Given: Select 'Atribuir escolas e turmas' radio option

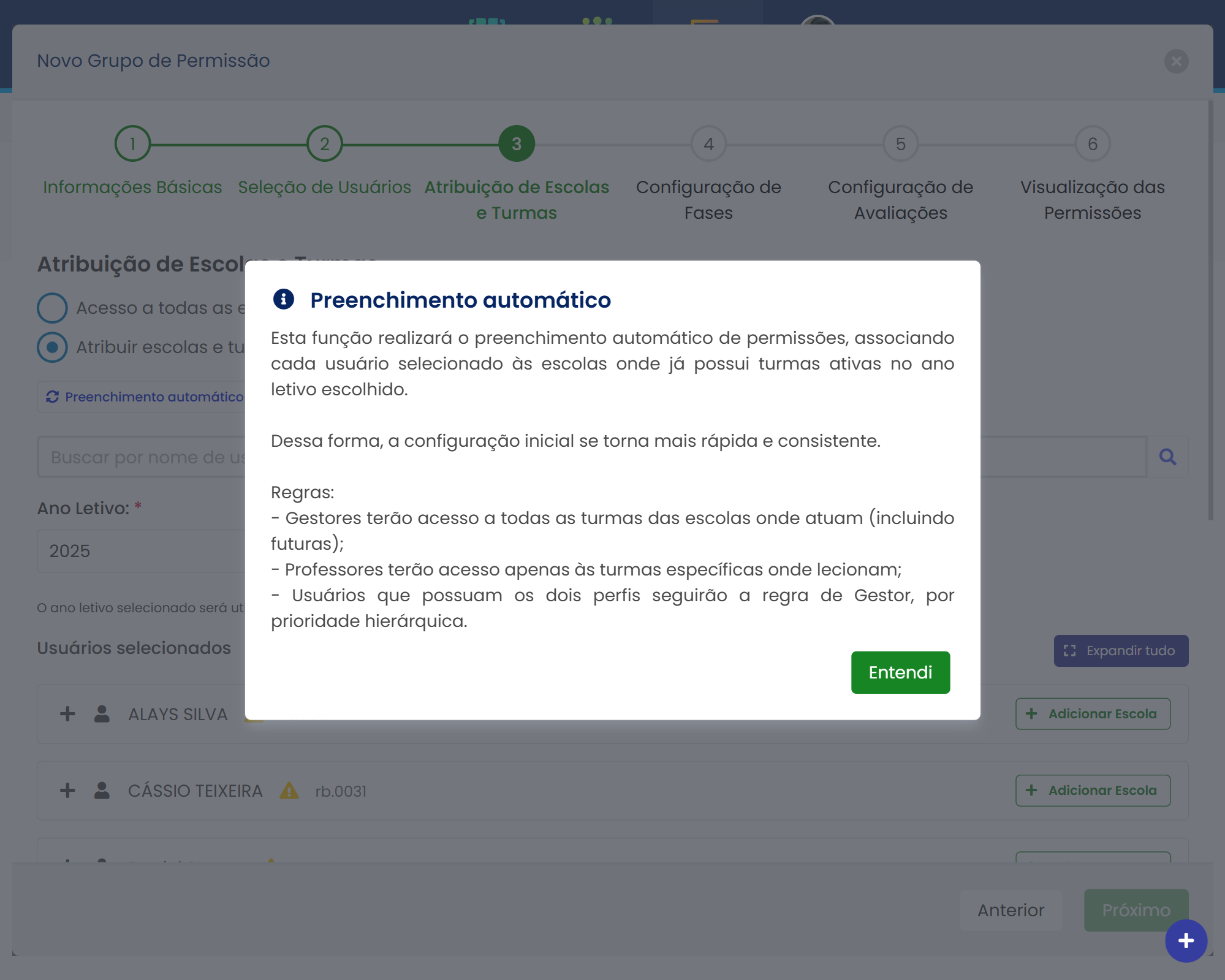Looking at the screenshot, I should click(x=52, y=347).
